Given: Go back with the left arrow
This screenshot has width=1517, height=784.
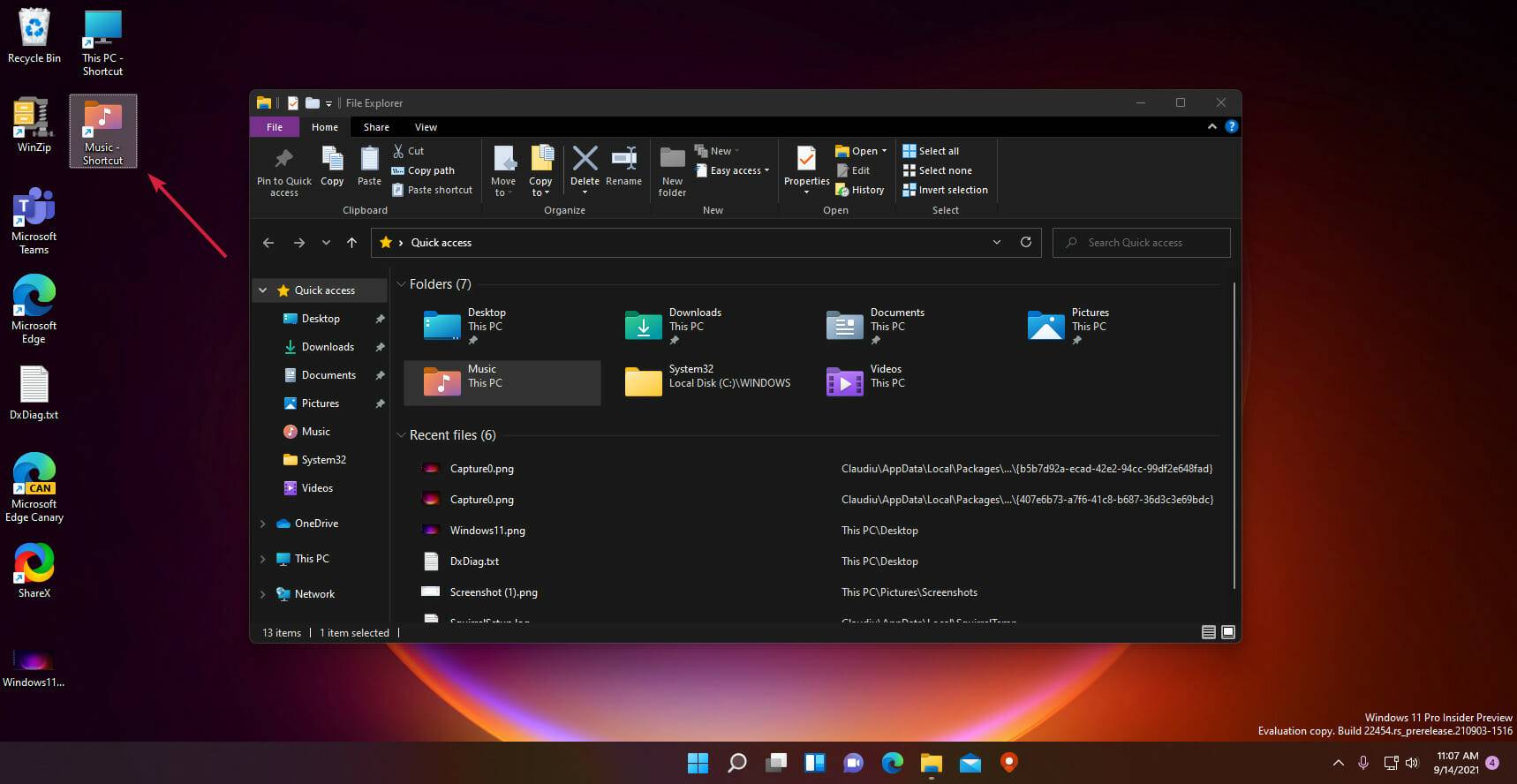Looking at the screenshot, I should click(268, 243).
